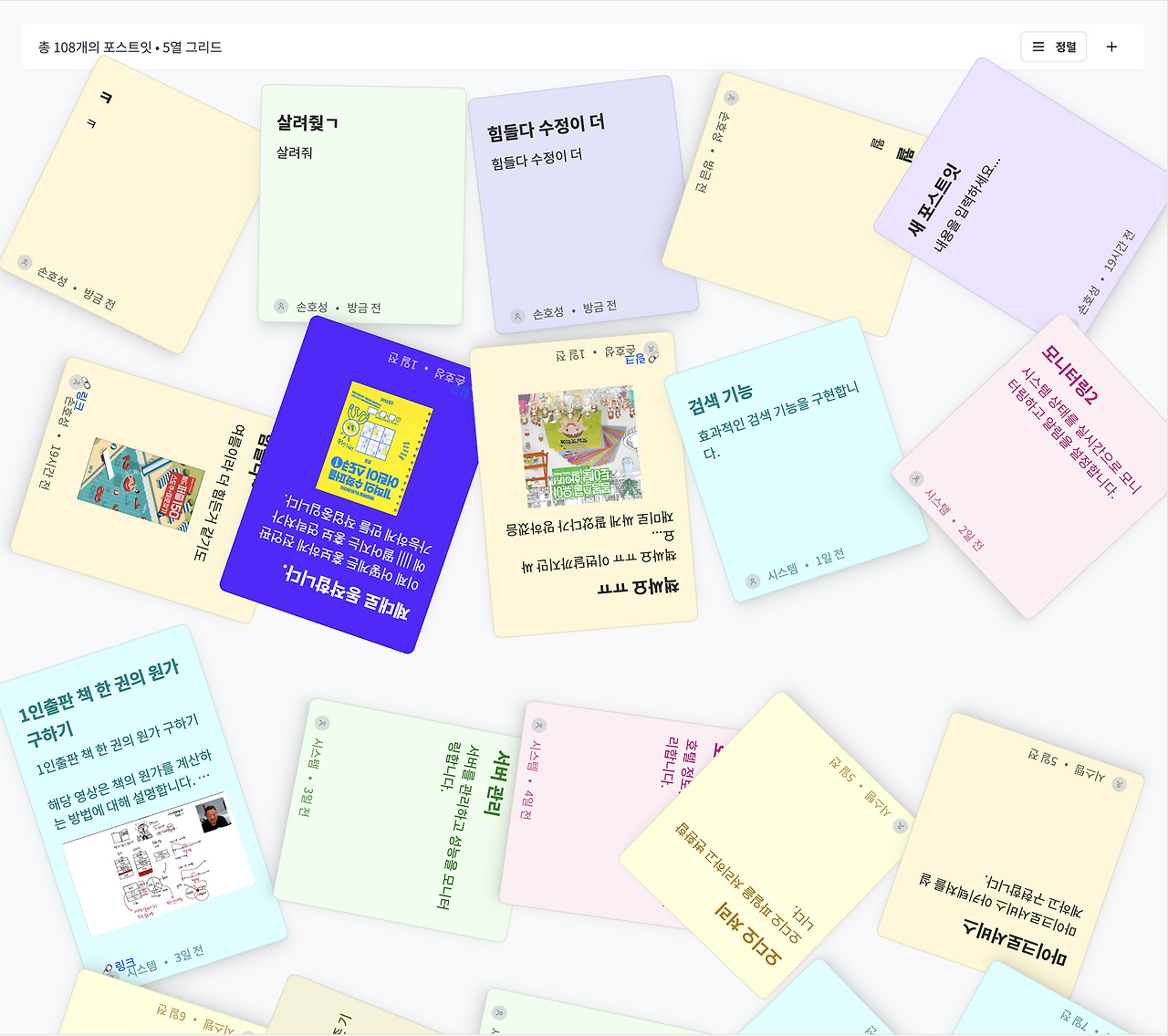Screen dimensions: 1168x1036
Task: Click the avatar icon on the '서버 관리' note
Action: click(x=320, y=721)
